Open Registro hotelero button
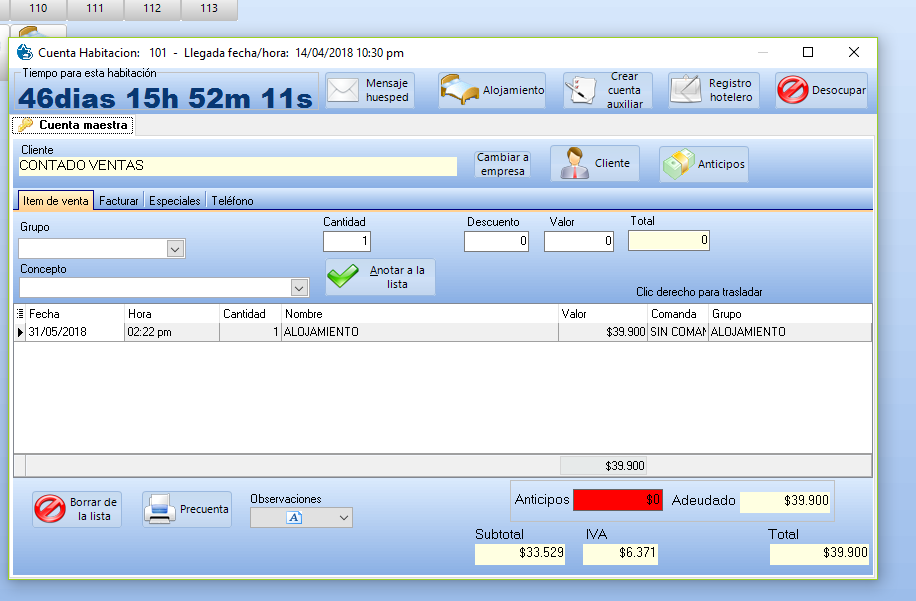 714,90
